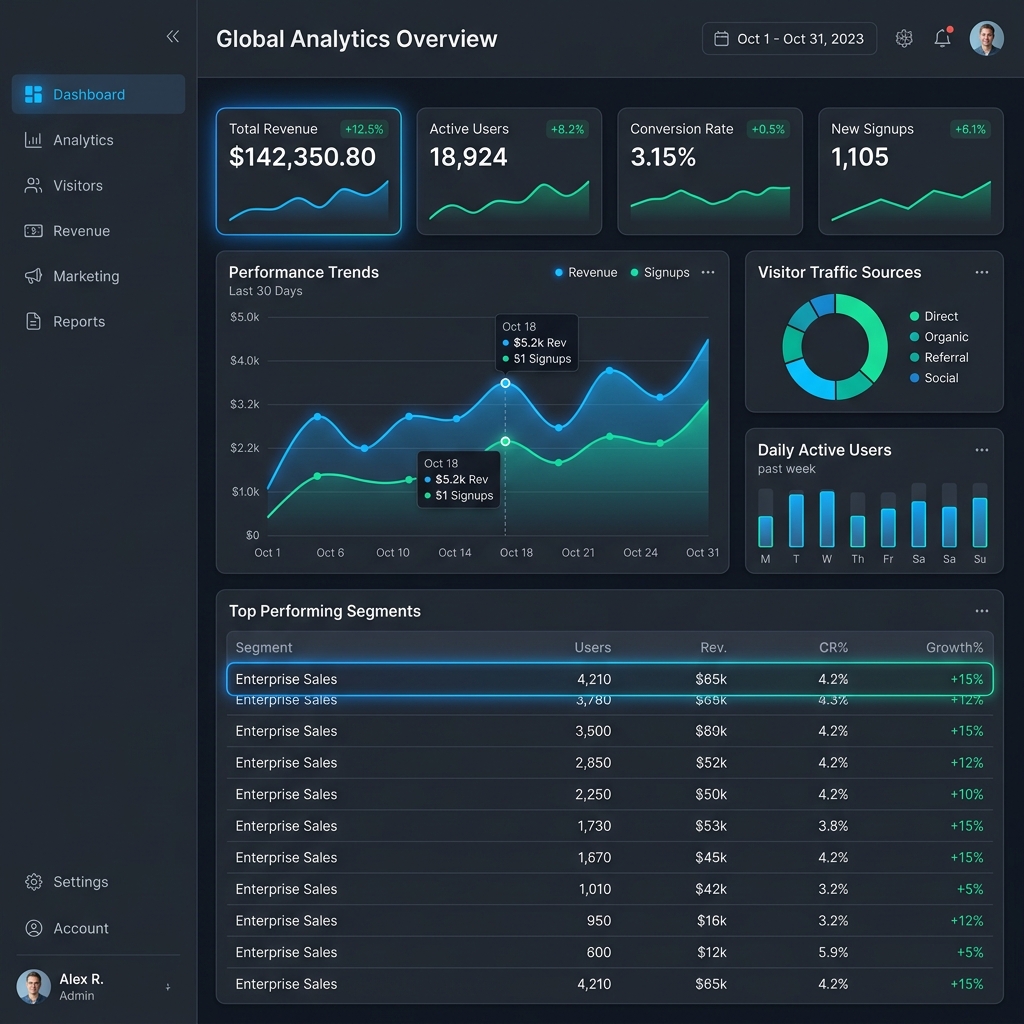
Task: Select the Conversion Rate card
Action: coord(710,171)
